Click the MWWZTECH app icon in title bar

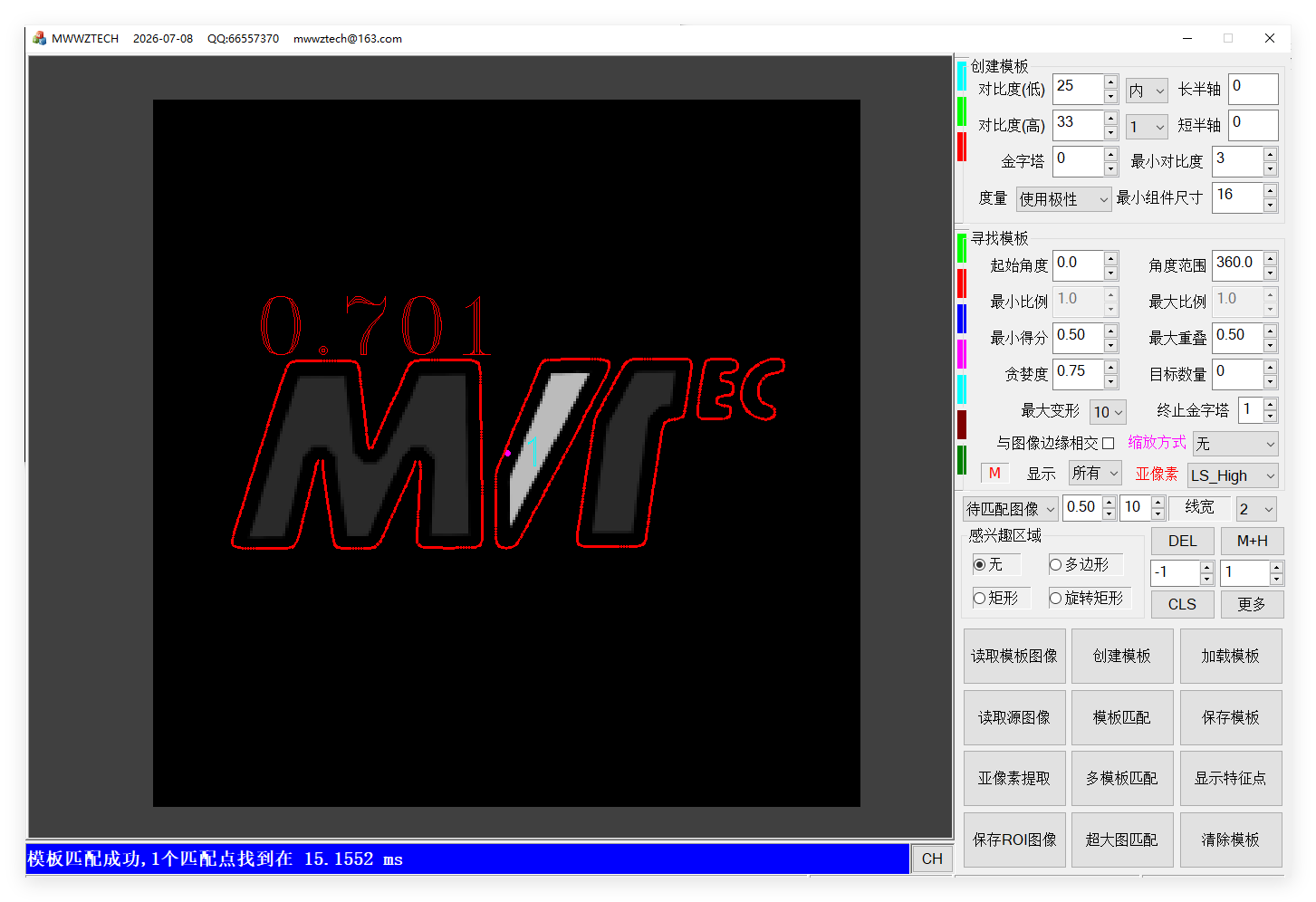[39, 38]
